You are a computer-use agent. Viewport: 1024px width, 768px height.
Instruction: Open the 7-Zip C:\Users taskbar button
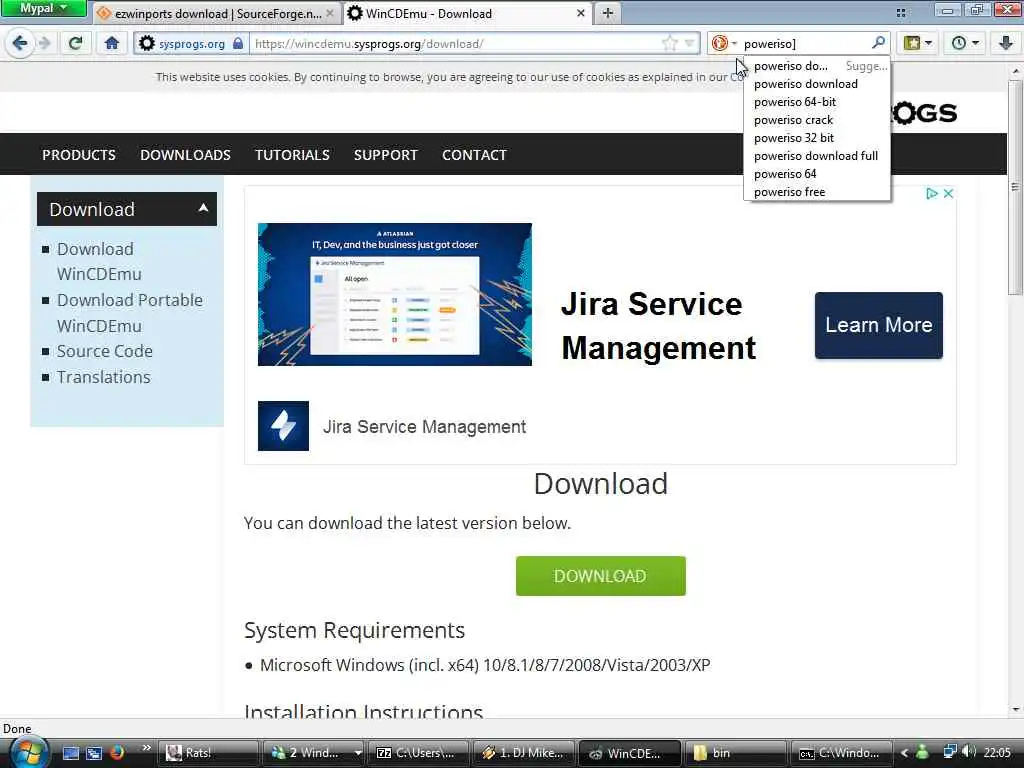click(419, 753)
